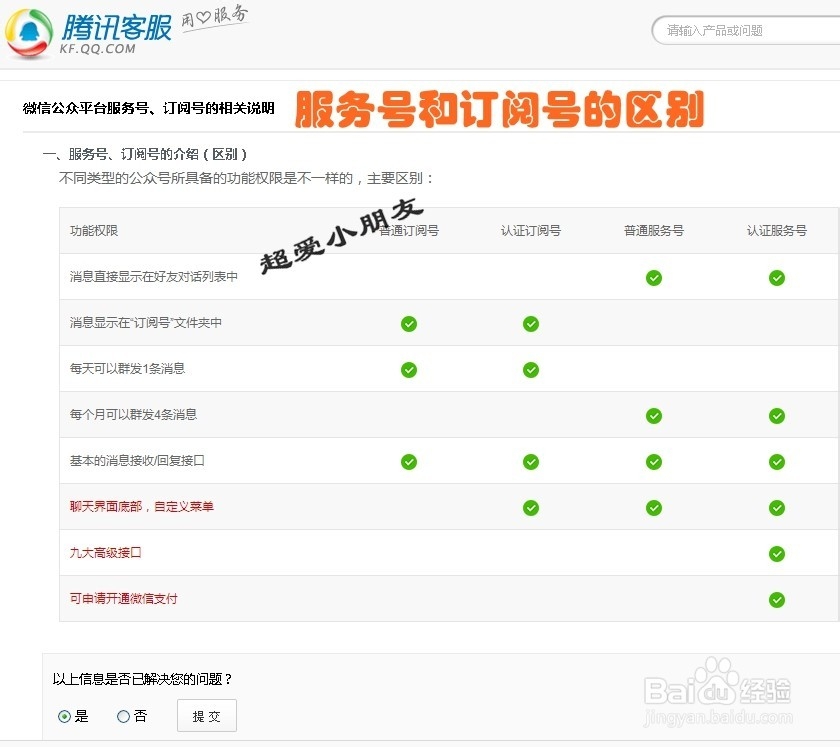Viewport: 840px width, 747px height.
Task: Click 普通服务号 checkmark in 自定义菜单 row
Action: pos(654,507)
